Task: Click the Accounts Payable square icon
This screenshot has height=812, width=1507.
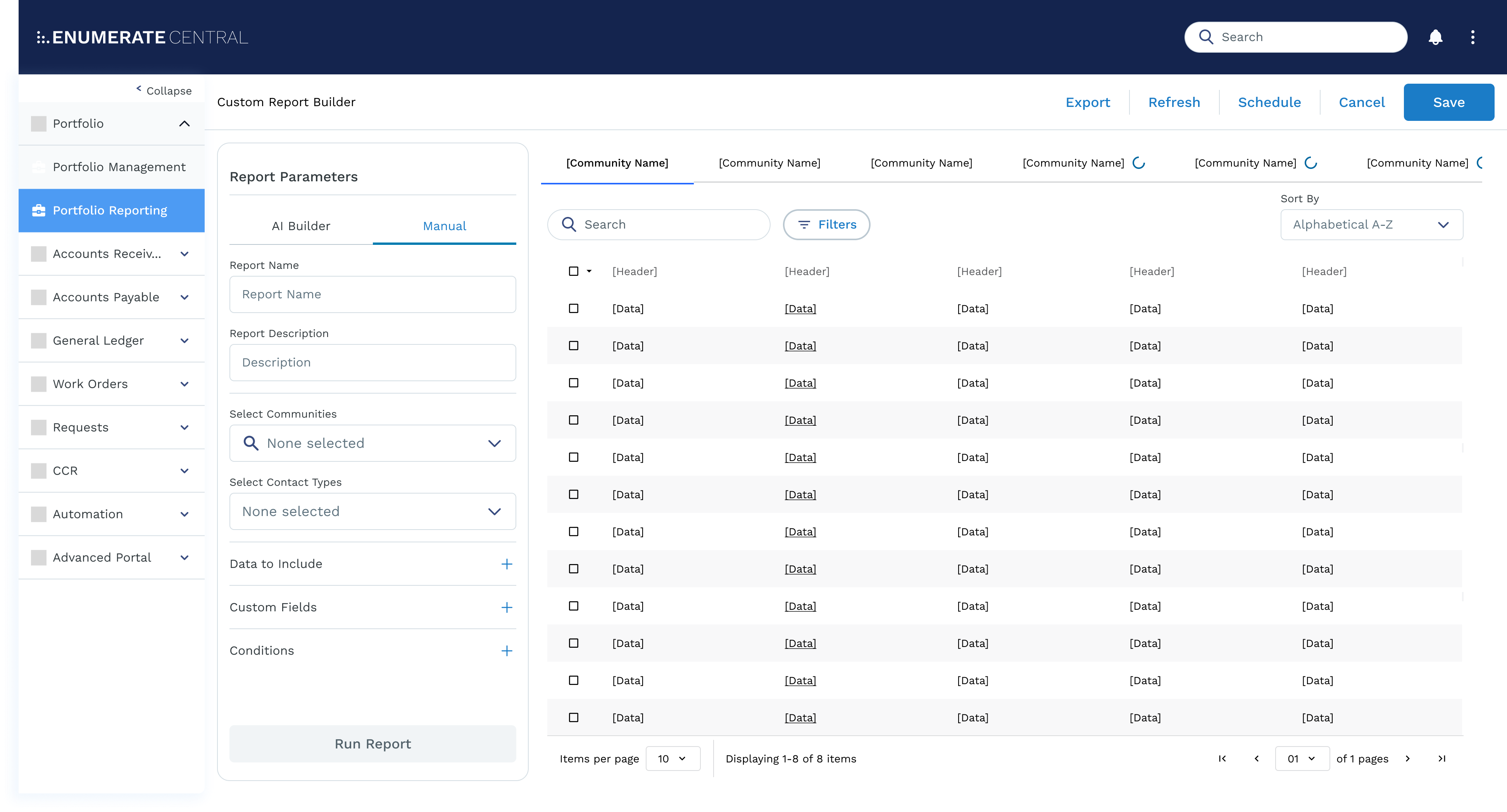Action: click(x=39, y=298)
